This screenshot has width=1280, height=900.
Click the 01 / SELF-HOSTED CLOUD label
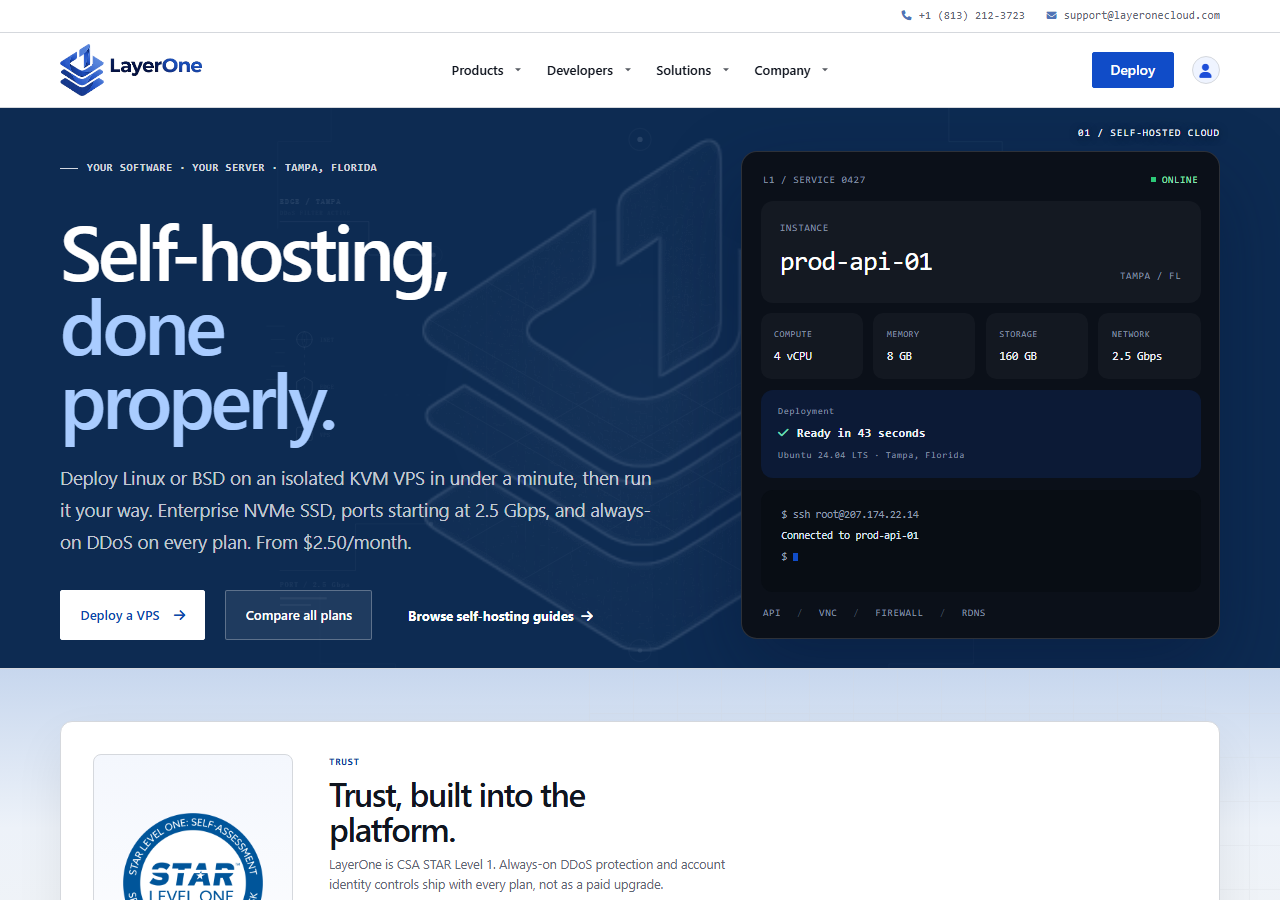[x=1148, y=133]
